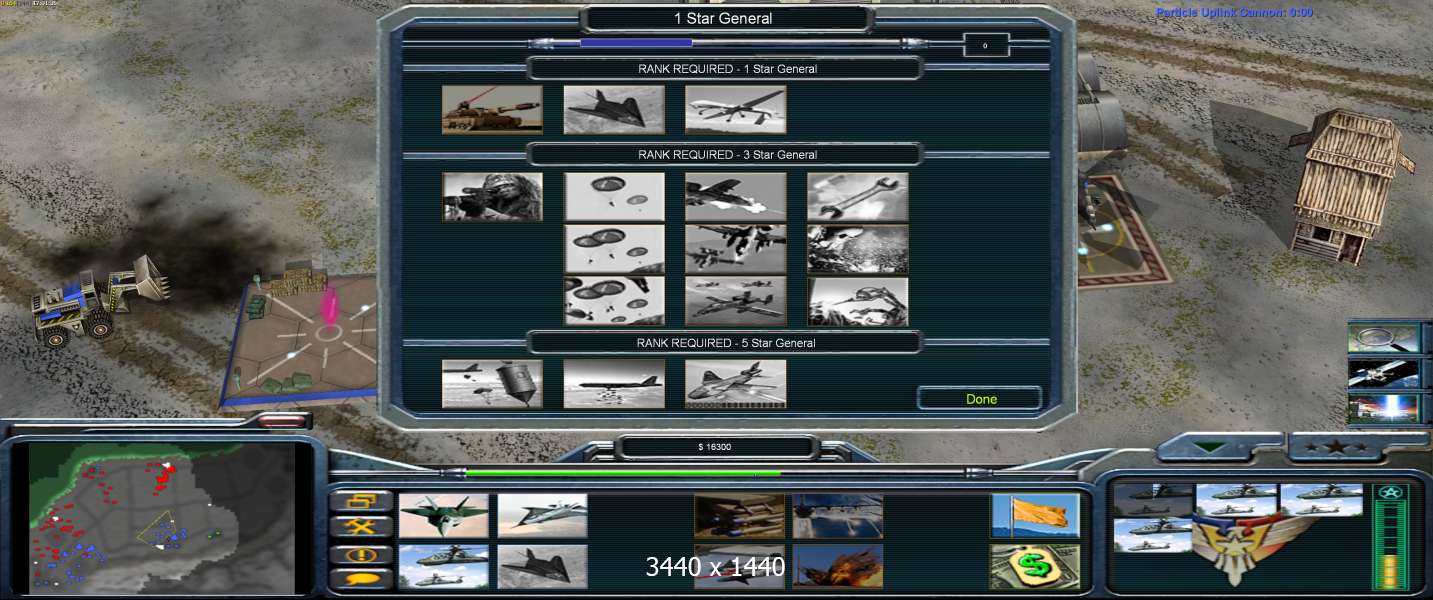Select the first Comanche portrait in selection panel
Screen dimensions: 1433x600
coord(1153,500)
